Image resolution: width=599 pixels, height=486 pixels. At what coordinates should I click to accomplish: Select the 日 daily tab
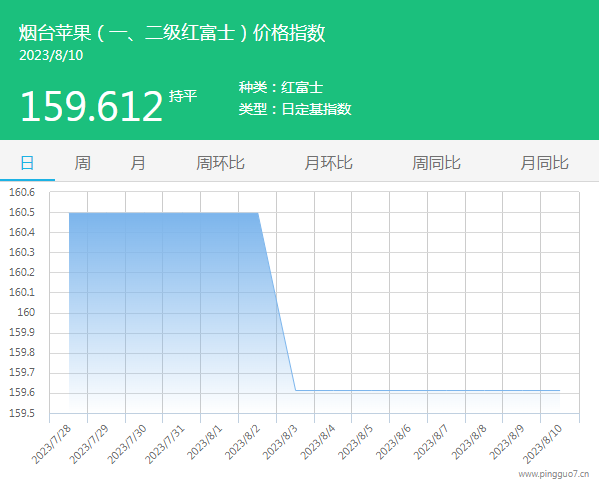coord(27,163)
